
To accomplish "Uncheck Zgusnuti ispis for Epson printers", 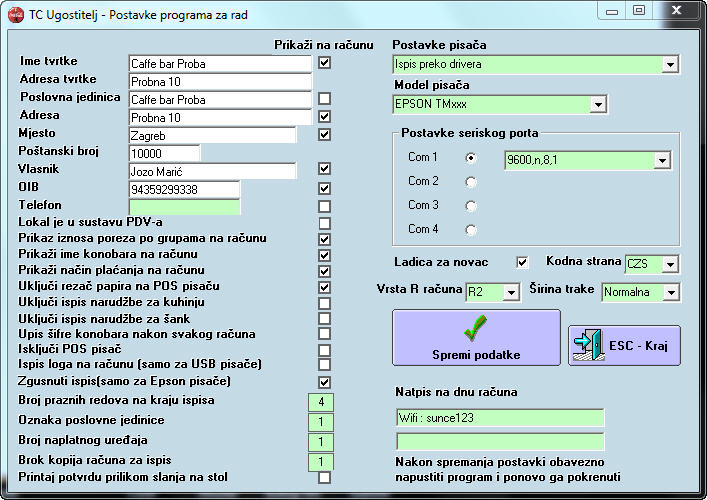I will (324, 382).
